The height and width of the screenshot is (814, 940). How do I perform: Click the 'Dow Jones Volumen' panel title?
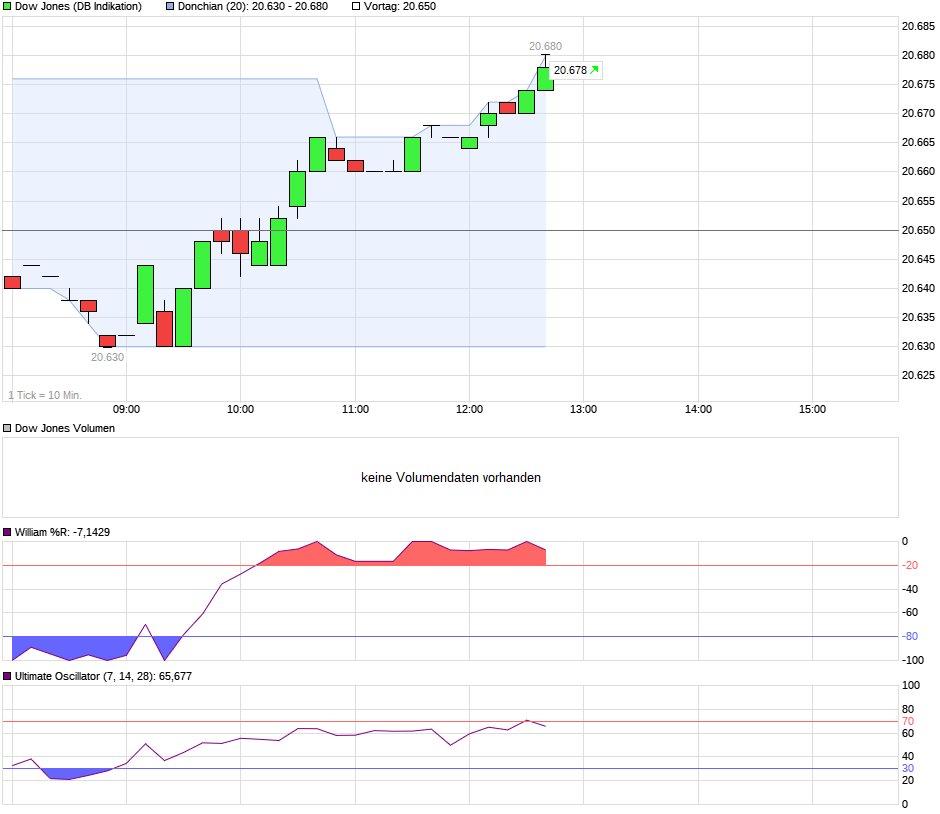tap(65, 429)
